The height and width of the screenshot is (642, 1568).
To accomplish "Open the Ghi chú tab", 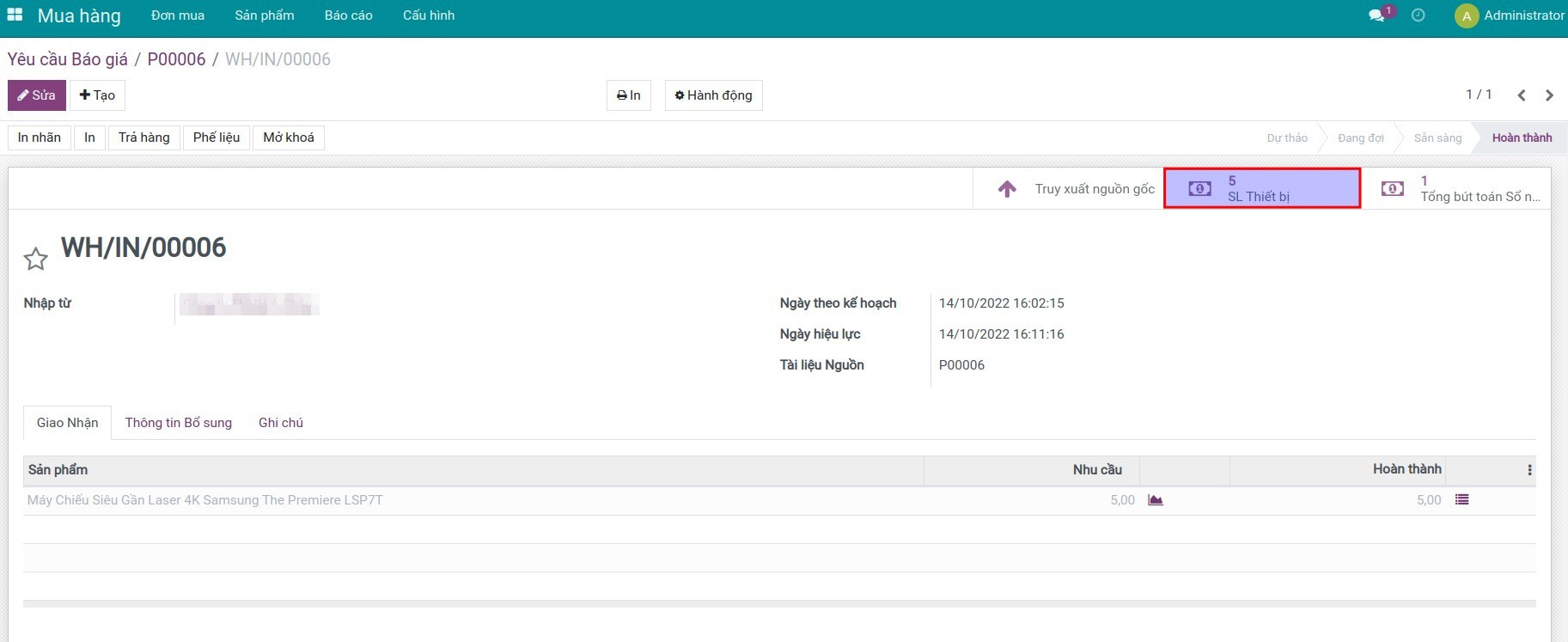I will (x=281, y=423).
